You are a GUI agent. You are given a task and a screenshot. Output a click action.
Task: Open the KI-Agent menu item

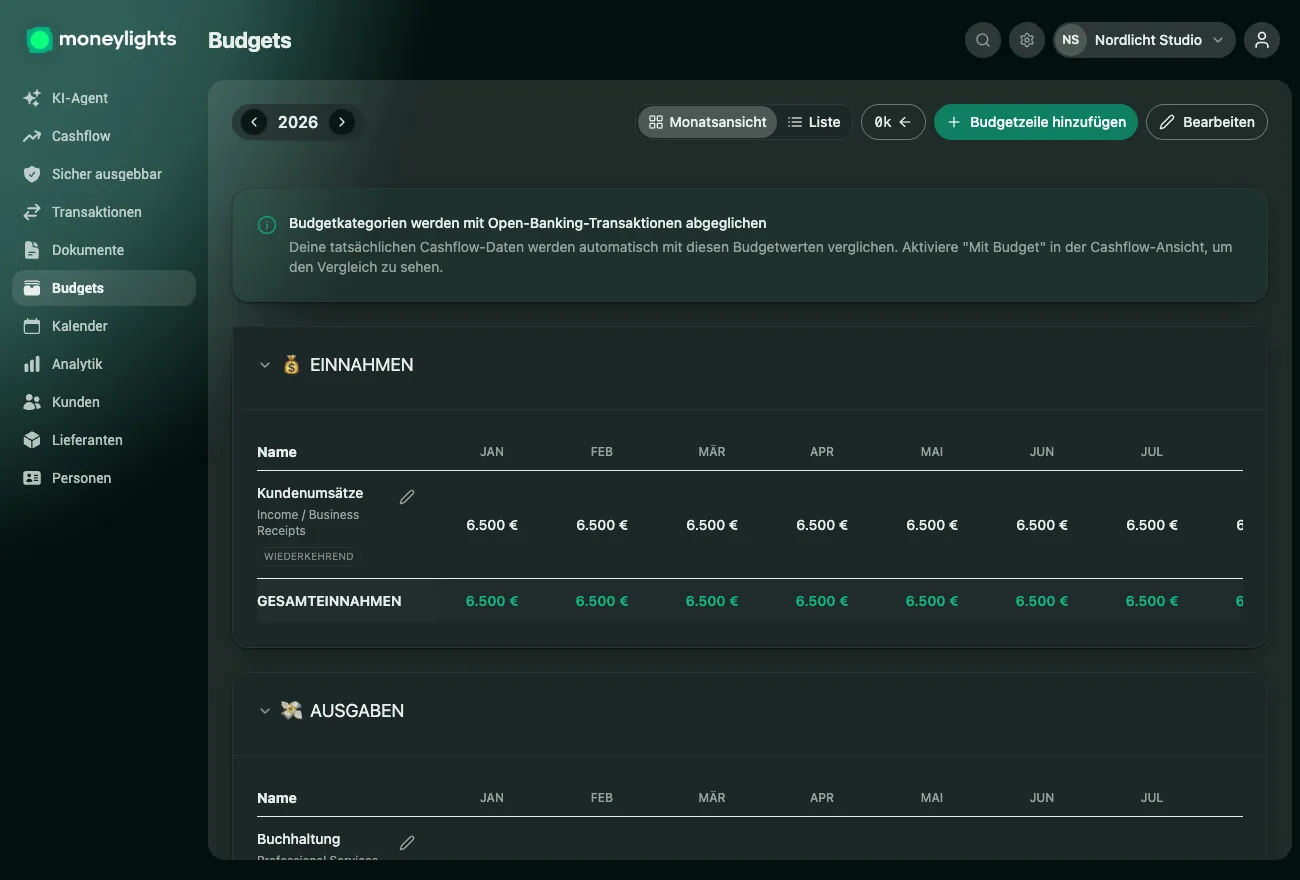[x=104, y=98]
